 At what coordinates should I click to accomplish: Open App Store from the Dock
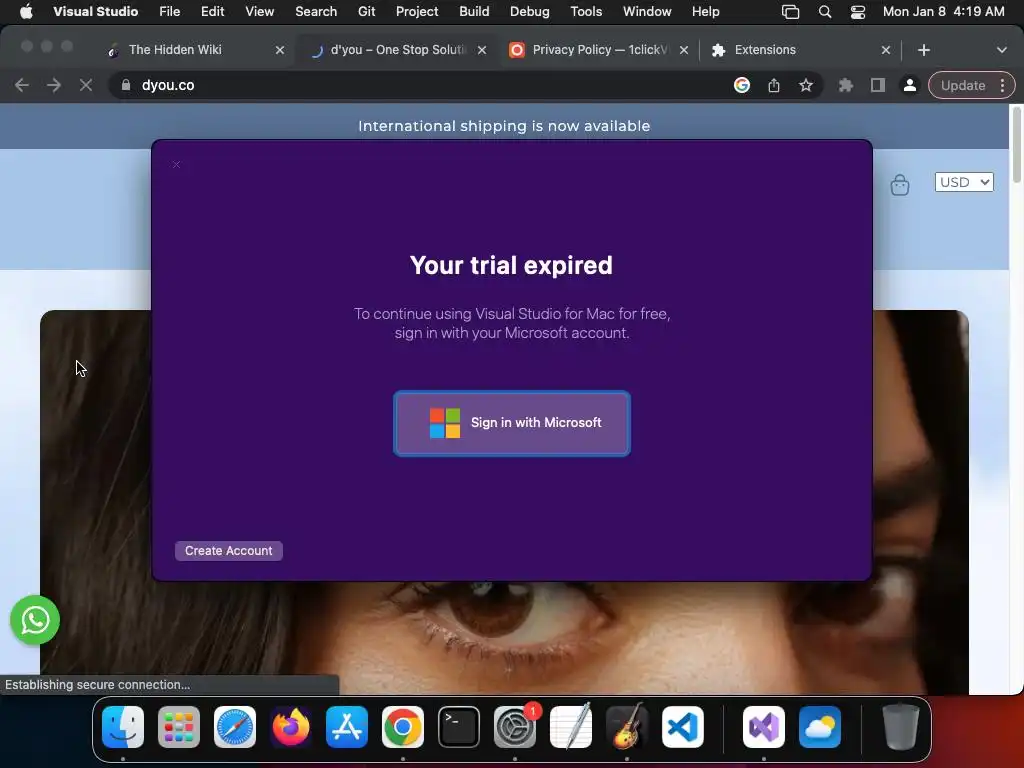pos(347,727)
